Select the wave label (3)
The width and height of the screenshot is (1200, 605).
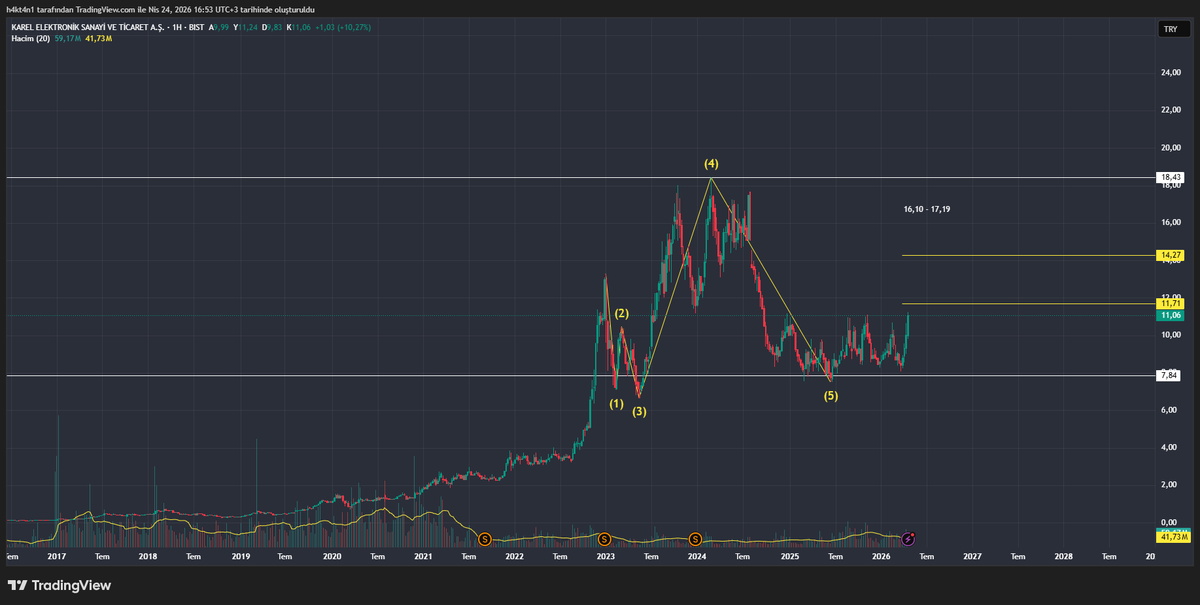click(x=639, y=411)
